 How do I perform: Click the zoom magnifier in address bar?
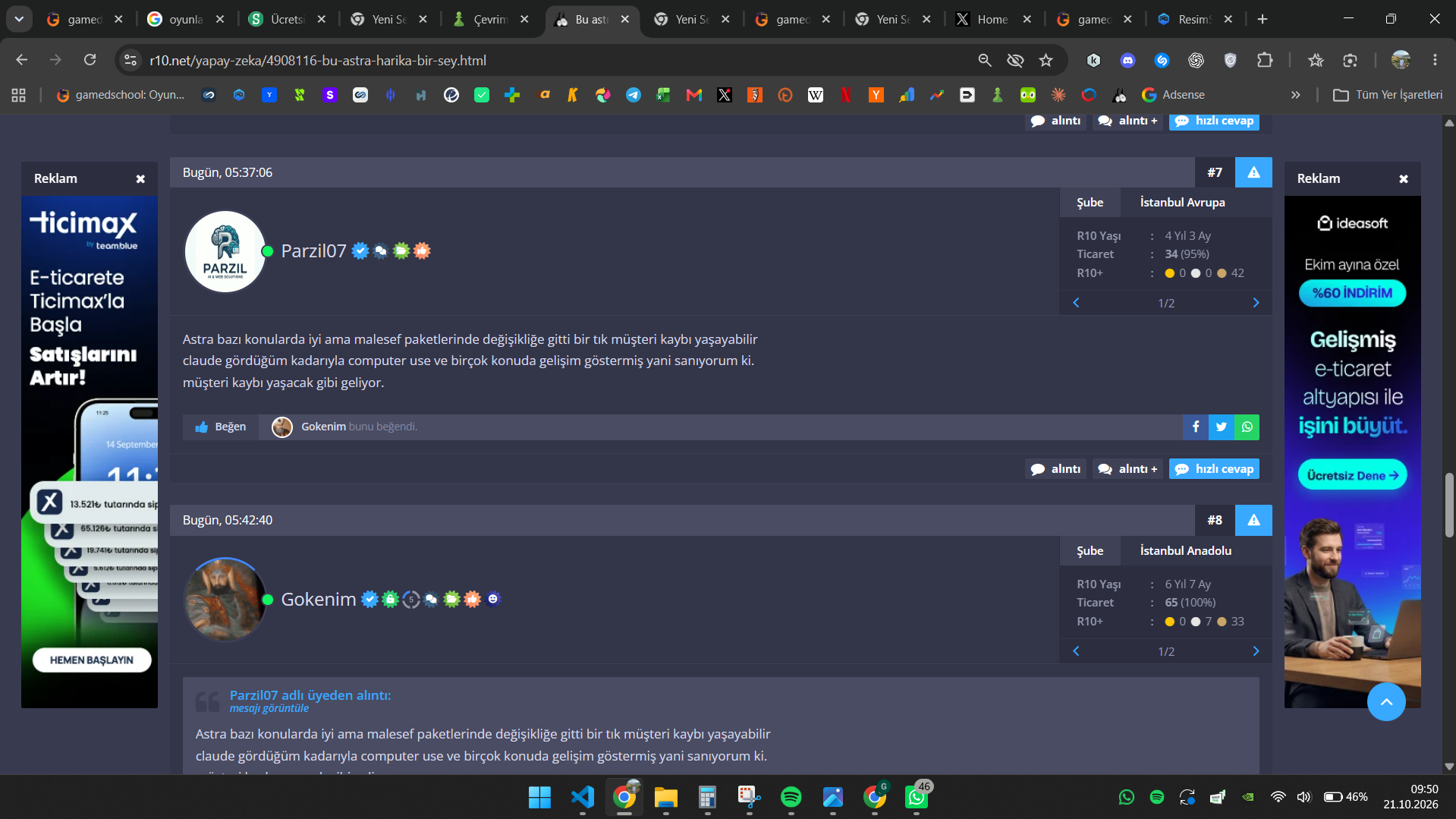click(984, 60)
